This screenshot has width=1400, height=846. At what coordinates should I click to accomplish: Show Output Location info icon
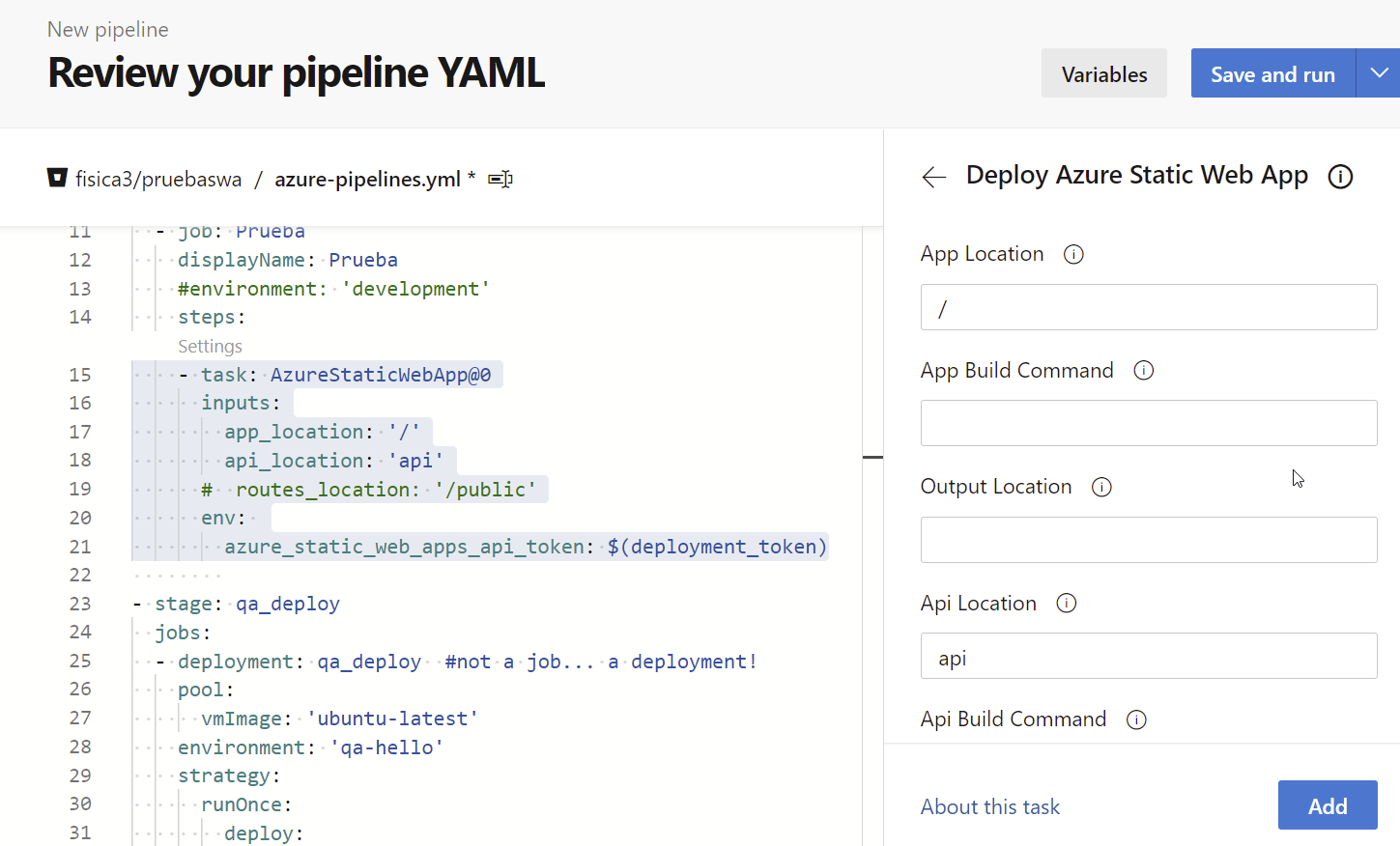1101,487
